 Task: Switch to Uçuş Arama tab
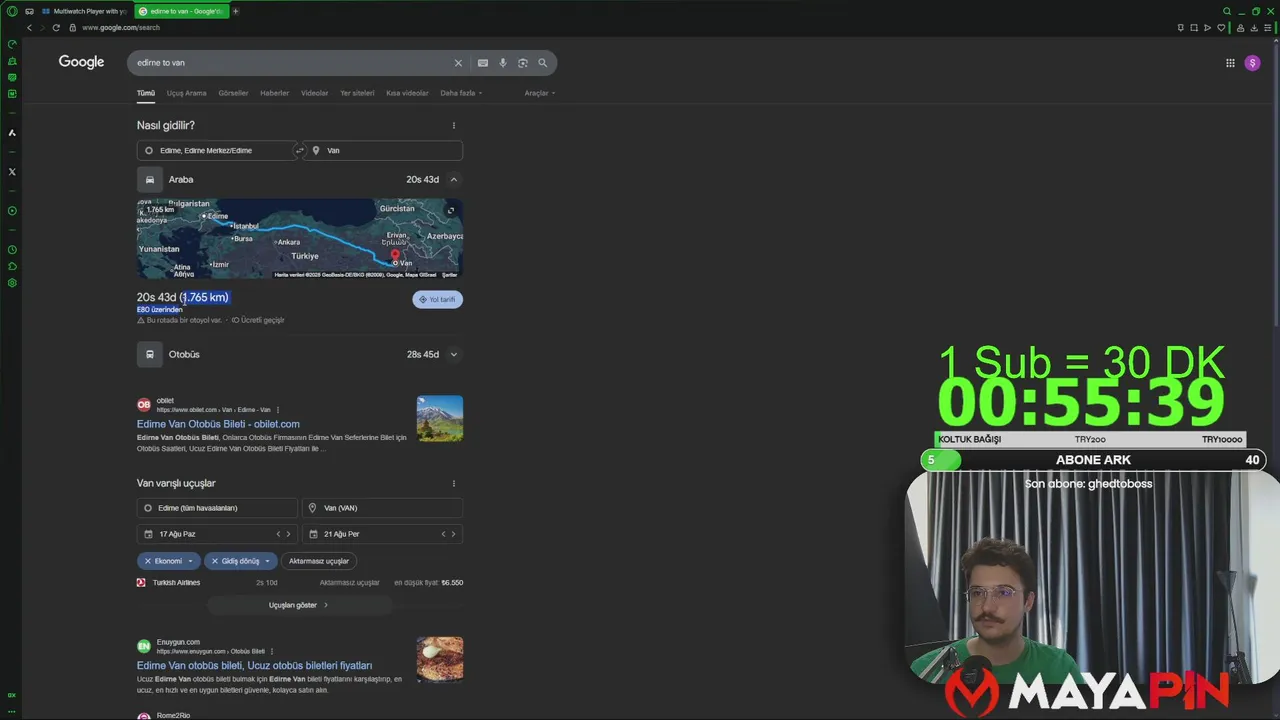pyautogui.click(x=186, y=93)
